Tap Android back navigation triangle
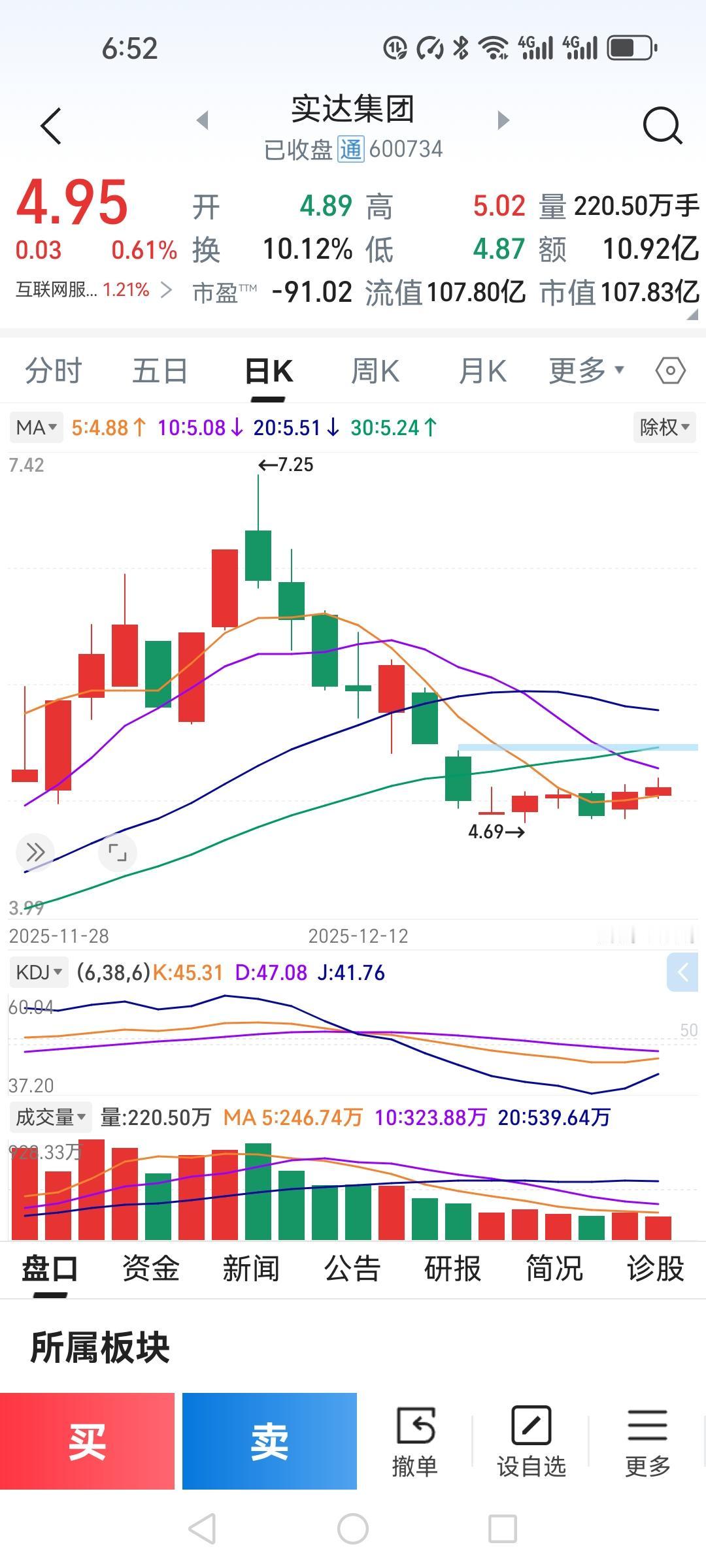Viewport: 706px width, 1568px height. click(202, 1529)
